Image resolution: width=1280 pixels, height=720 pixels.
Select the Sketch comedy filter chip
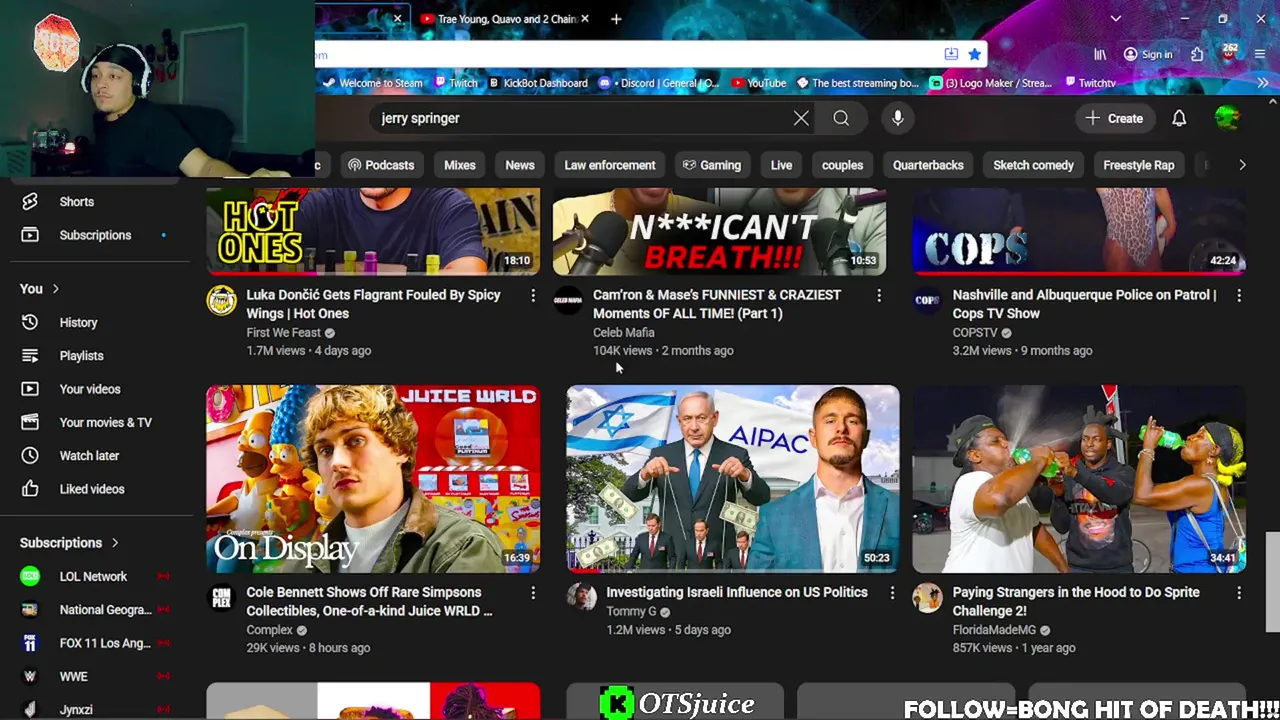pyautogui.click(x=1033, y=165)
